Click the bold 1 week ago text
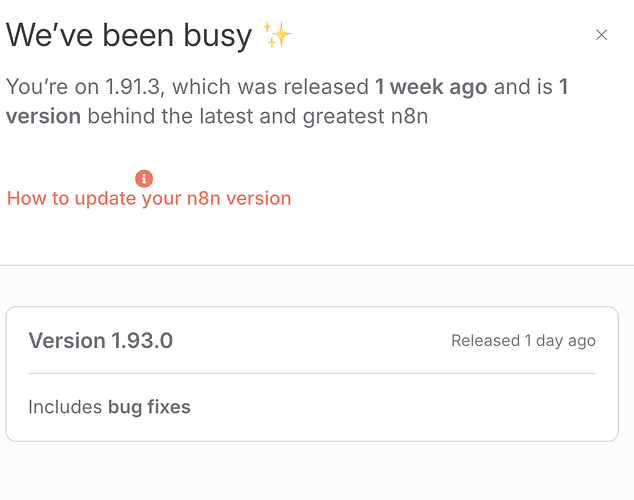This screenshot has width=634, height=500. [x=431, y=87]
